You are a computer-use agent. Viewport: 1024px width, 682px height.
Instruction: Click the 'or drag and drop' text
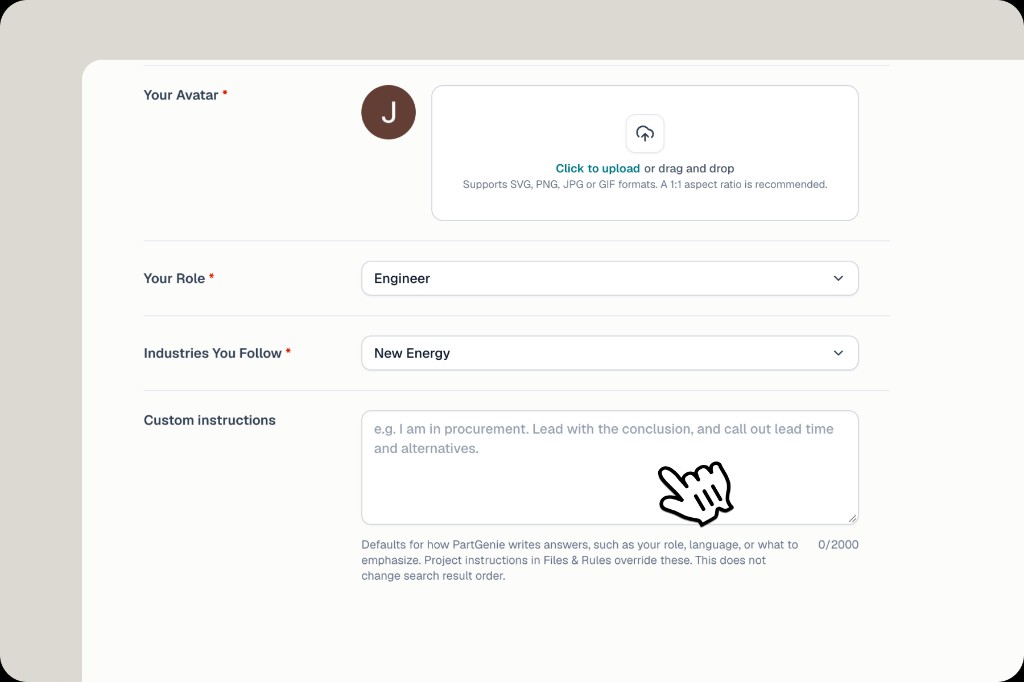point(689,169)
